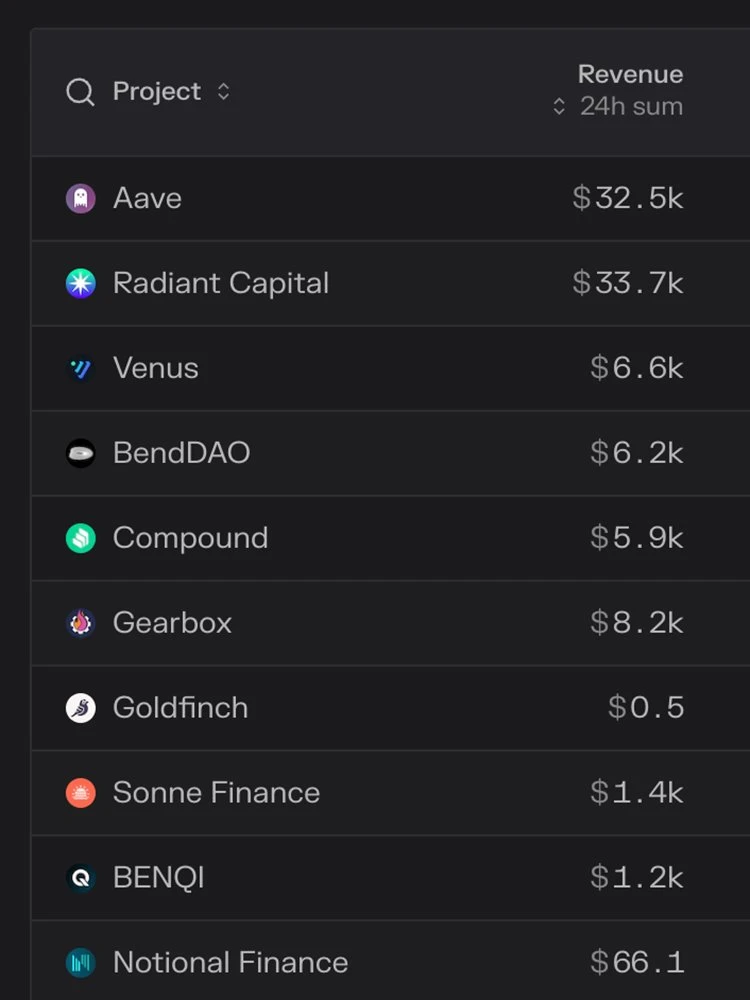The image size is (750, 1000).
Task: Click the Sonne Finance sun logo
Action: tap(80, 793)
